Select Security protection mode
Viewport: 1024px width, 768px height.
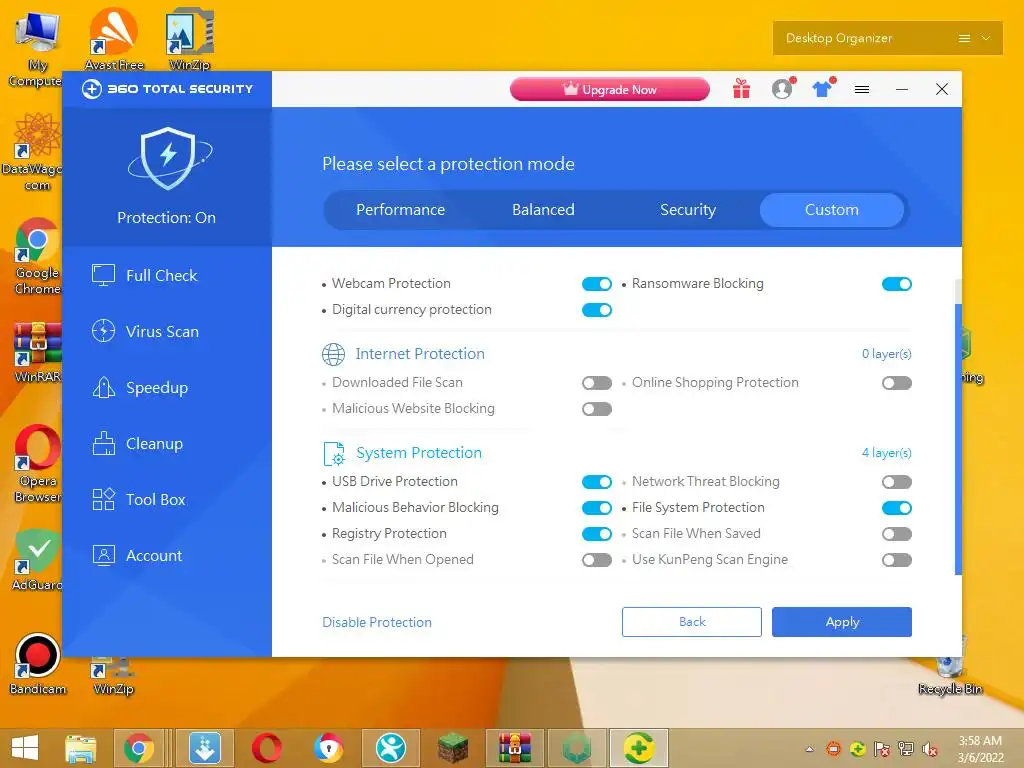(x=688, y=210)
